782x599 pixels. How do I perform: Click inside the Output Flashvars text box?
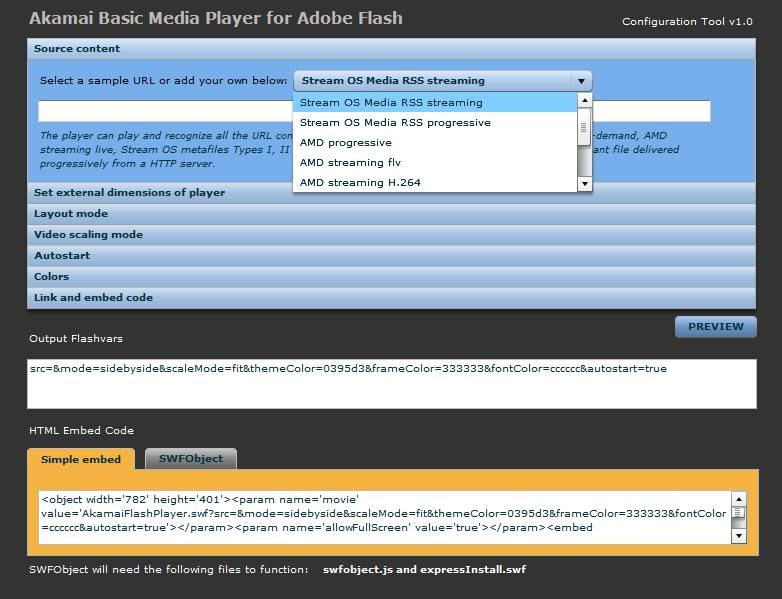(391, 385)
